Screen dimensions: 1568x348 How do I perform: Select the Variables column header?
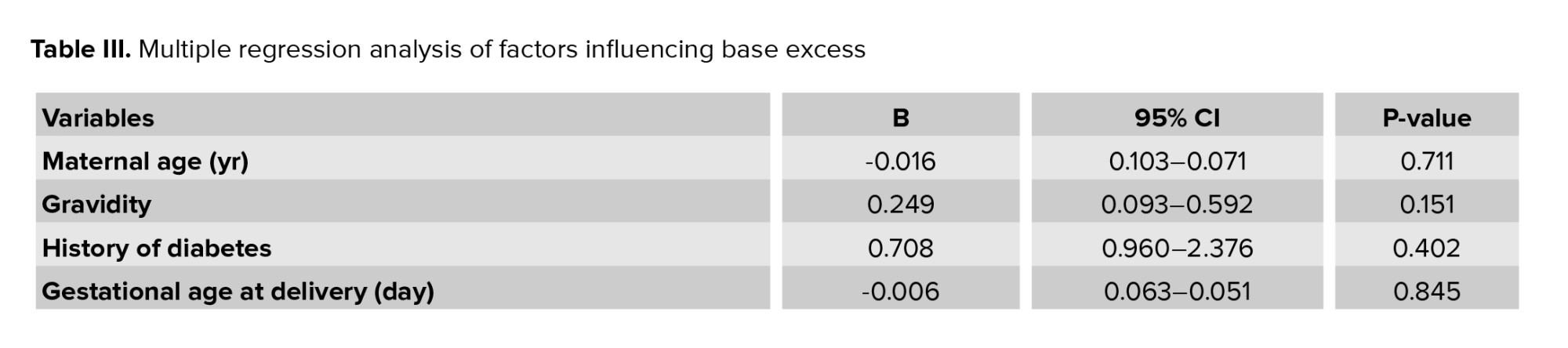[x=98, y=118]
